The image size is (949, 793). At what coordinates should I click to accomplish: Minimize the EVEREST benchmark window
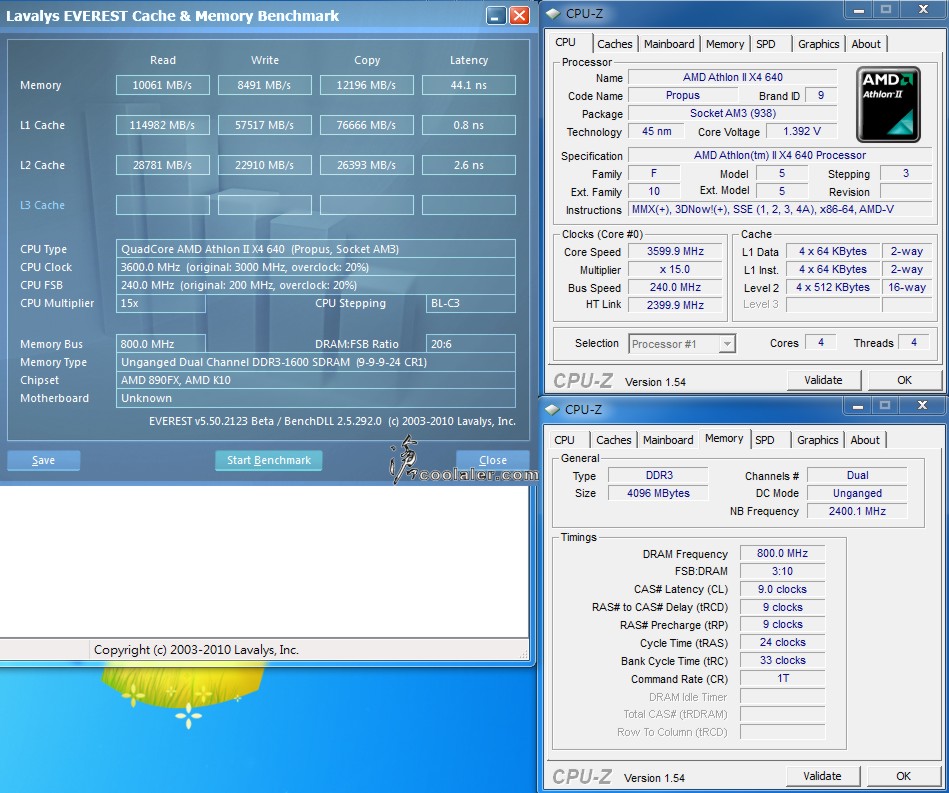point(496,16)
